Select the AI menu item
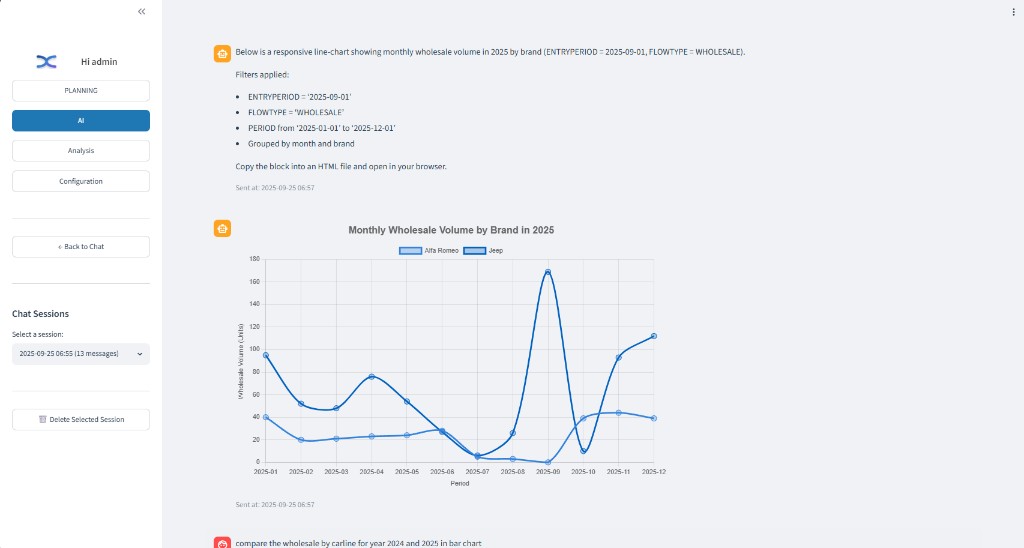The height and width of the screenshot is (548, 1024). 81,121
